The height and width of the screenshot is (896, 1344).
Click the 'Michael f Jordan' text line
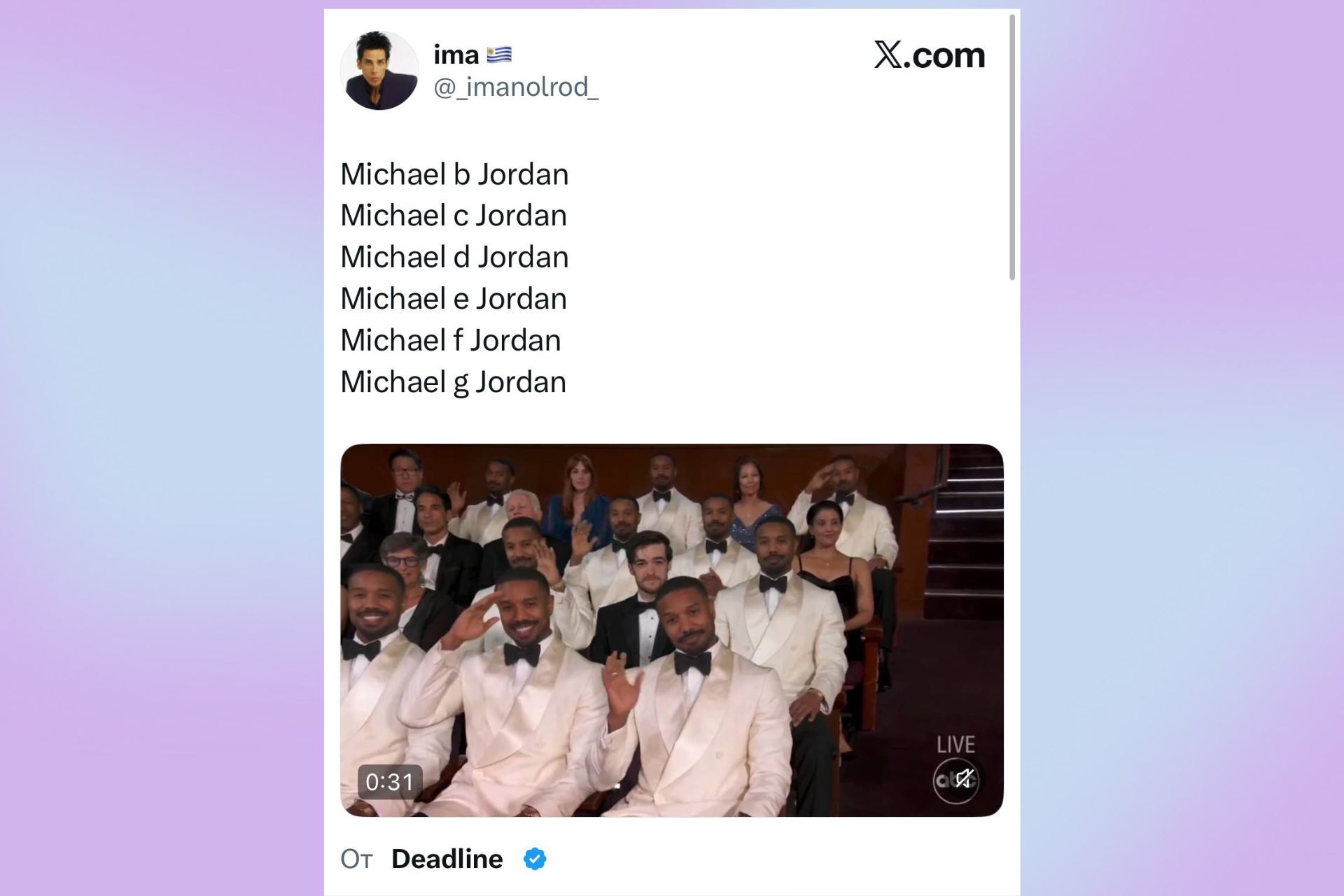point(451,340)
